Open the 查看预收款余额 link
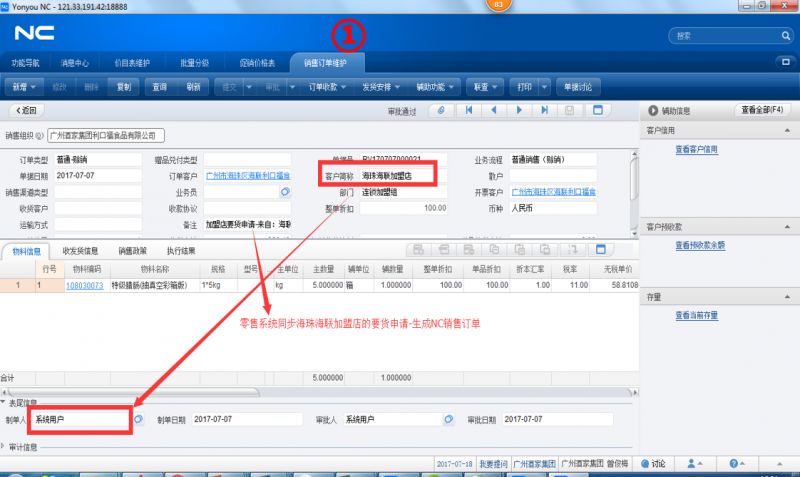The height and width of the screenshot is (477, 800). coord(700,245)
